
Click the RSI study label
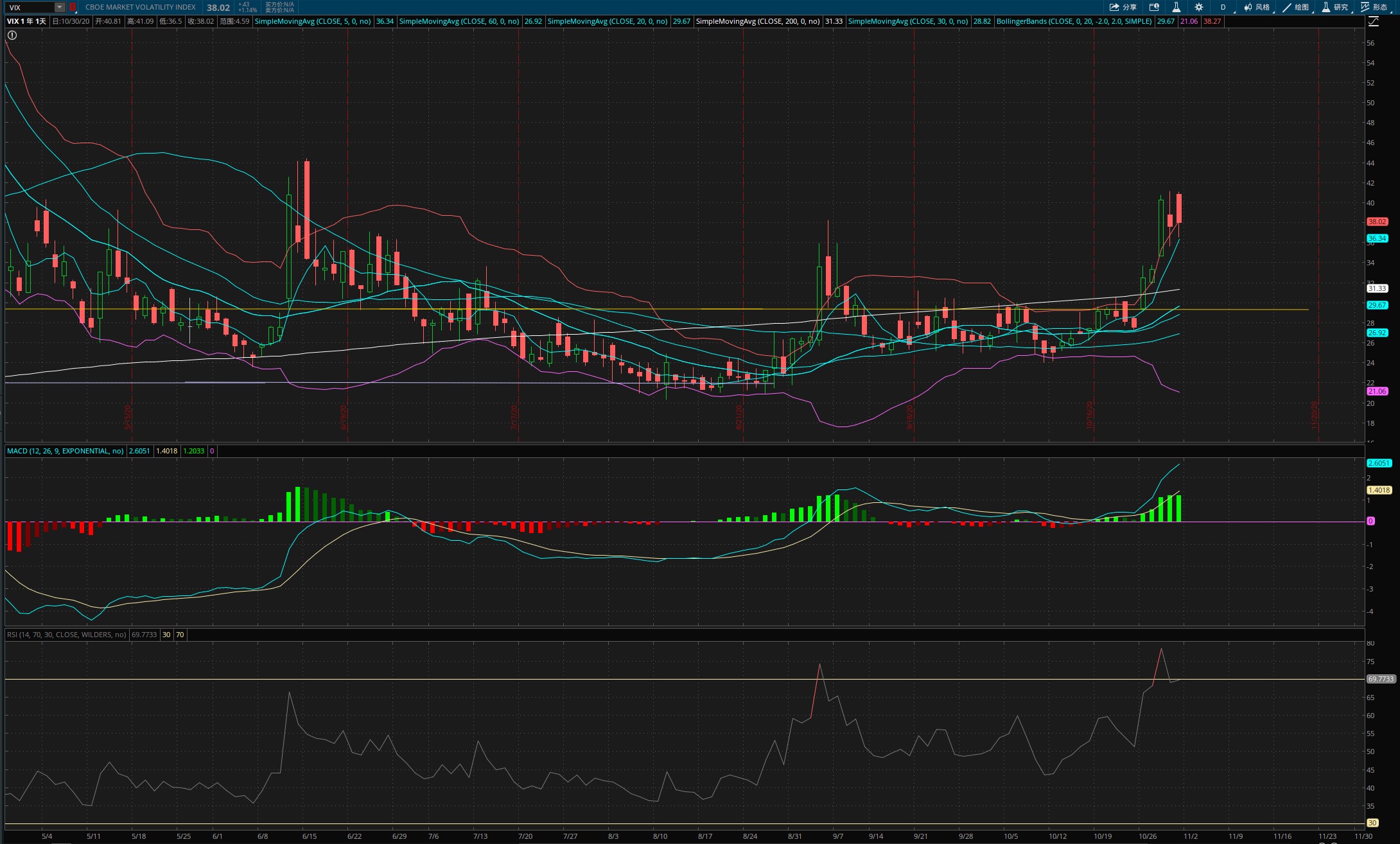point(67,635)
